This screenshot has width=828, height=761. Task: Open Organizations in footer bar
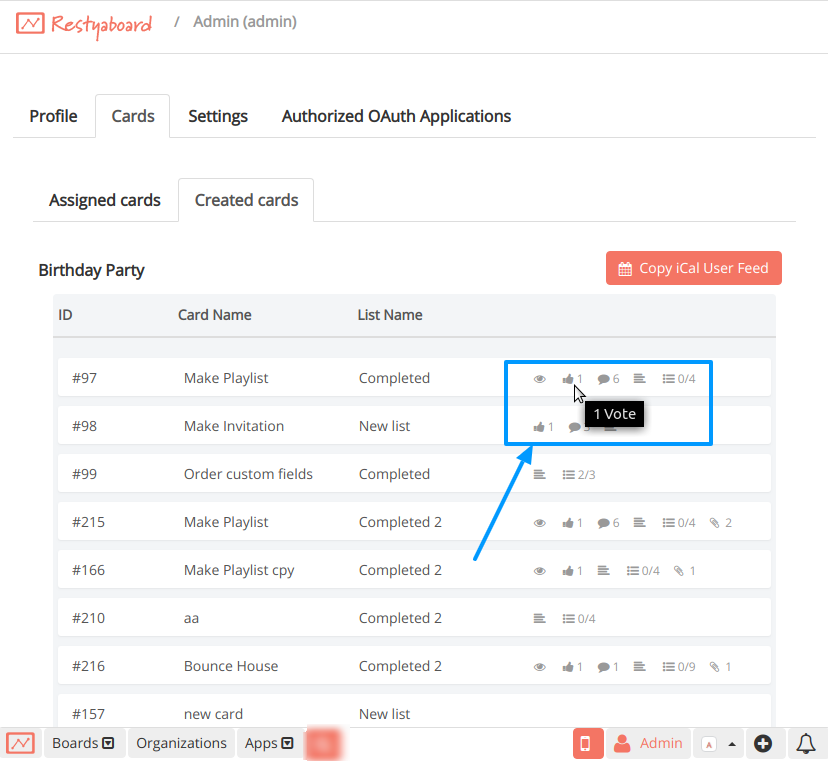(x=181, y=743)
